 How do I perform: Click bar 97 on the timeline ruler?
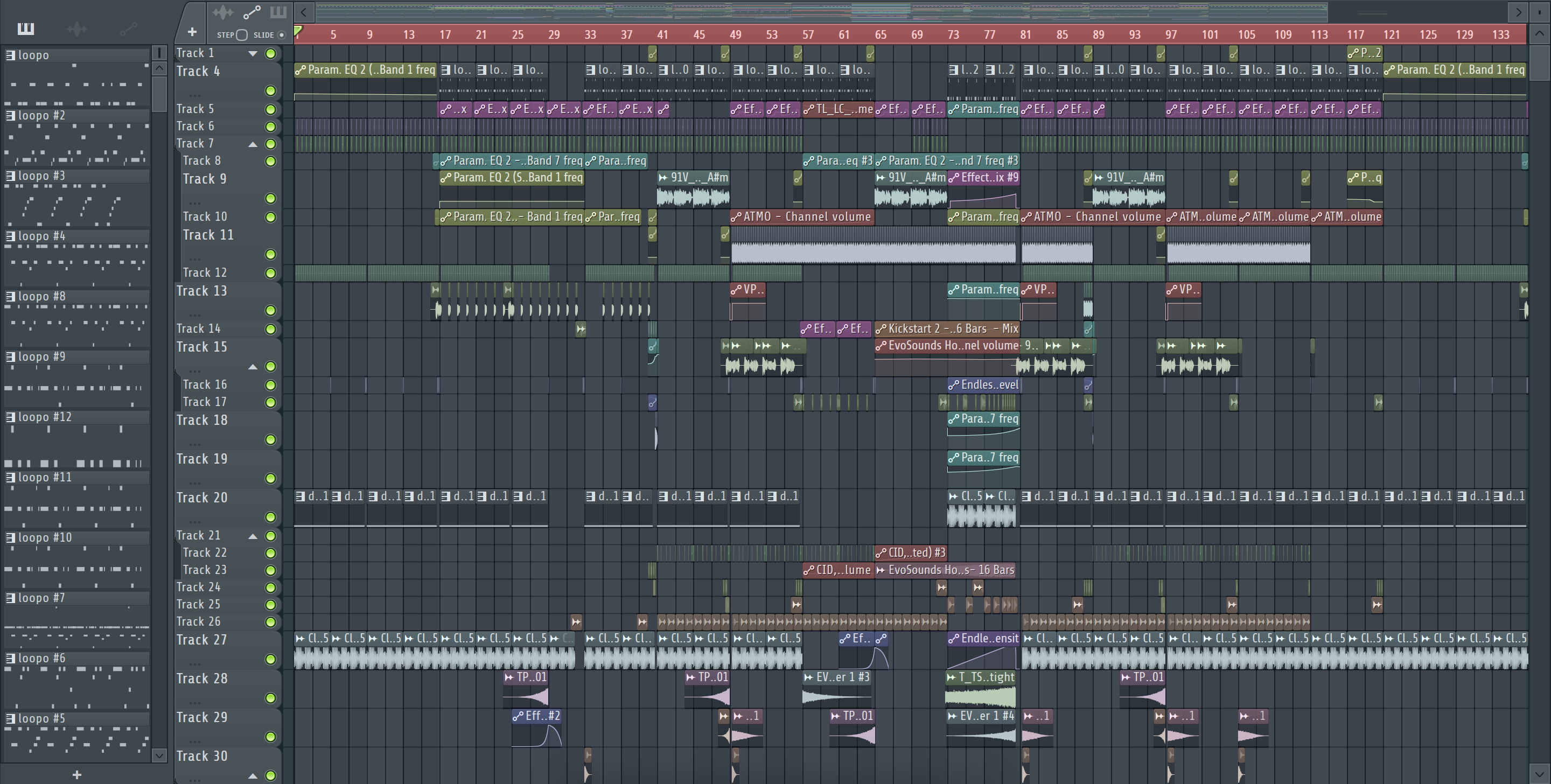coord(1170,34)
